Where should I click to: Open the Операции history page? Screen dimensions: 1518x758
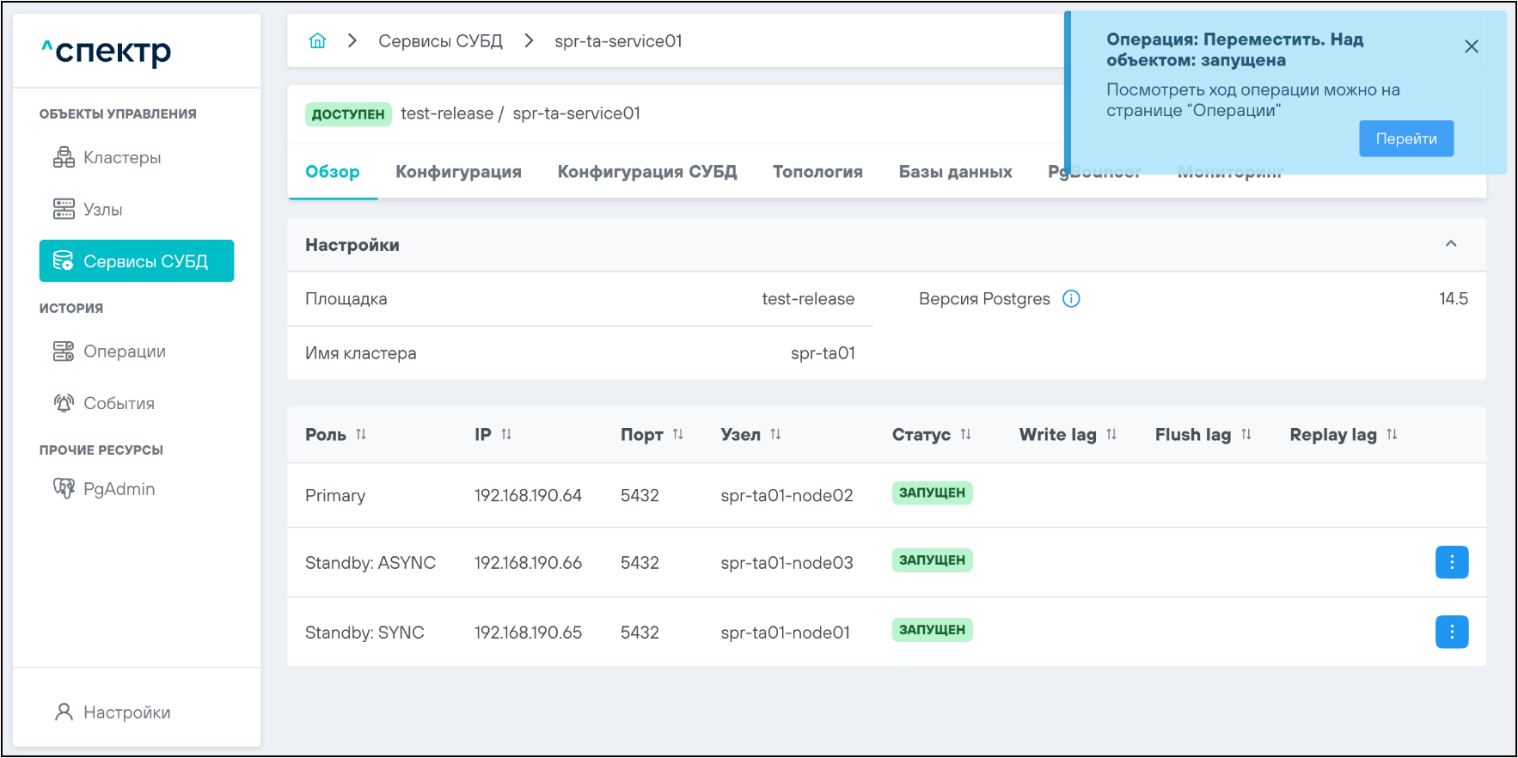124,352
